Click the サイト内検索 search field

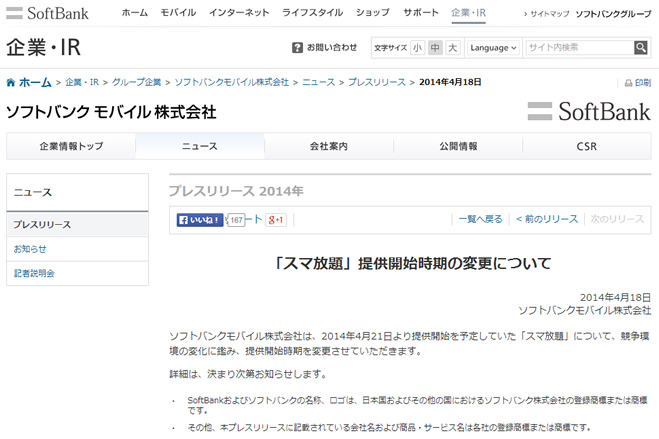[580, 47]
